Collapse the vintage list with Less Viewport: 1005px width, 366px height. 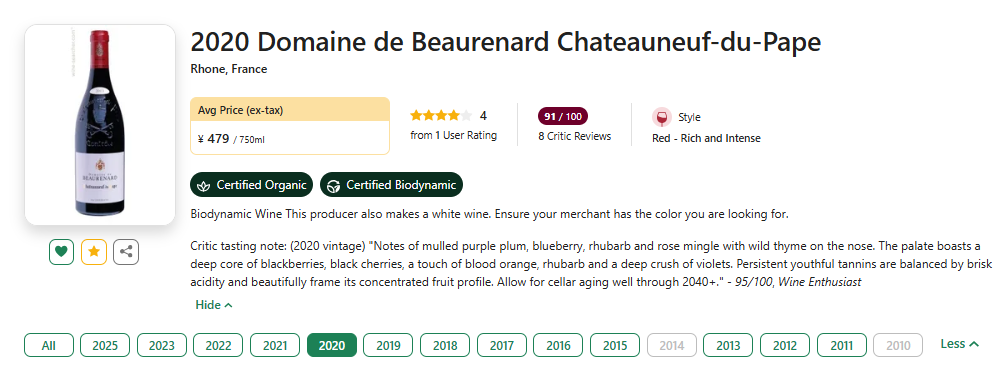(x=959, y=344)
